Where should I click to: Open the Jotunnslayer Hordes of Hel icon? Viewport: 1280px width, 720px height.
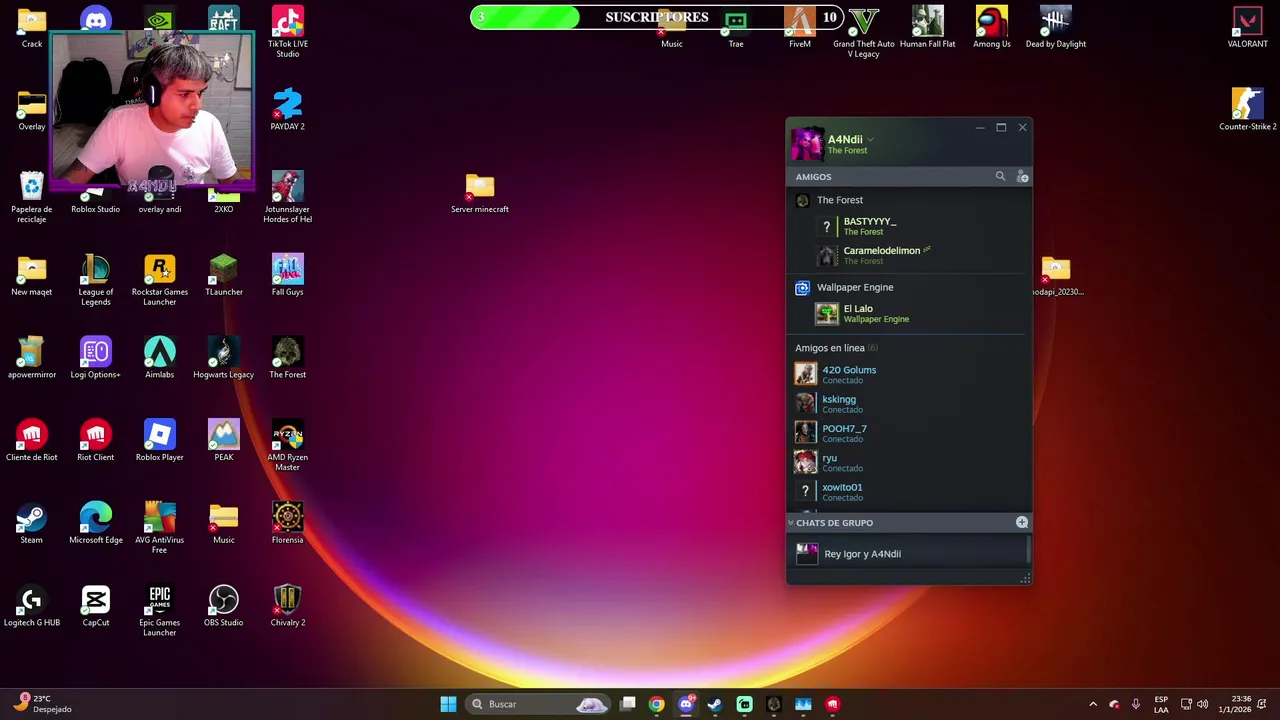[x=287, y=197]
